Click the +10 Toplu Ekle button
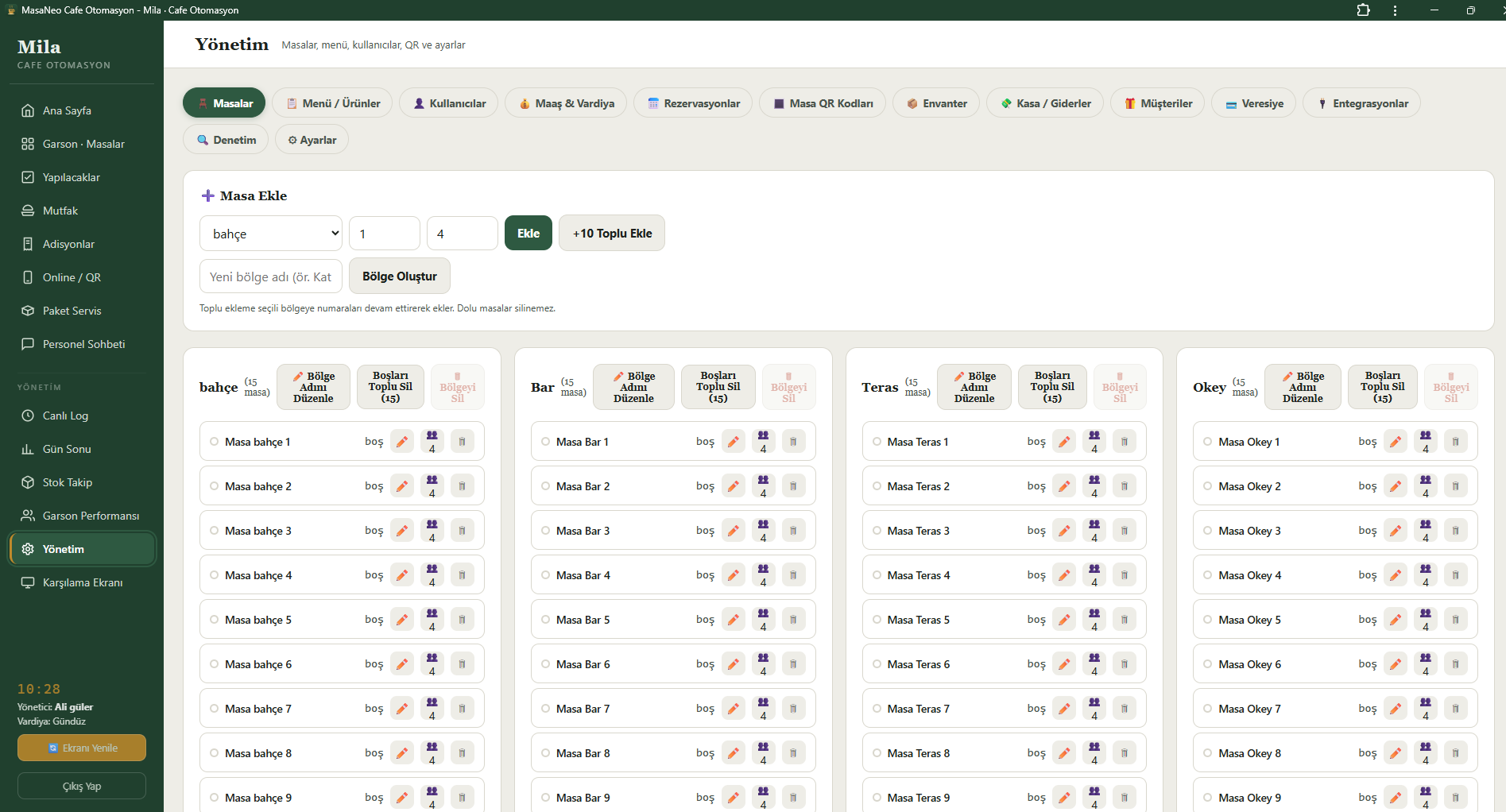 coord(612,234)
